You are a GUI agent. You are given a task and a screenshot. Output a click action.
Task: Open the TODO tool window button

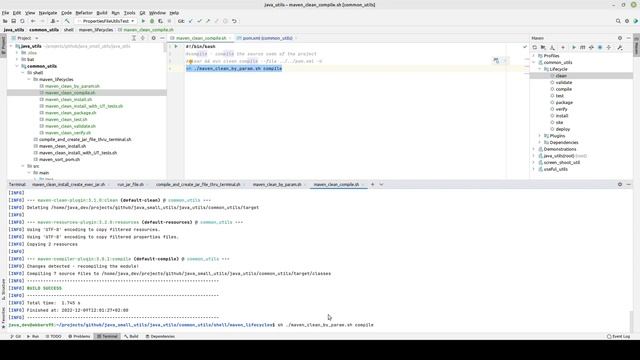53,336
